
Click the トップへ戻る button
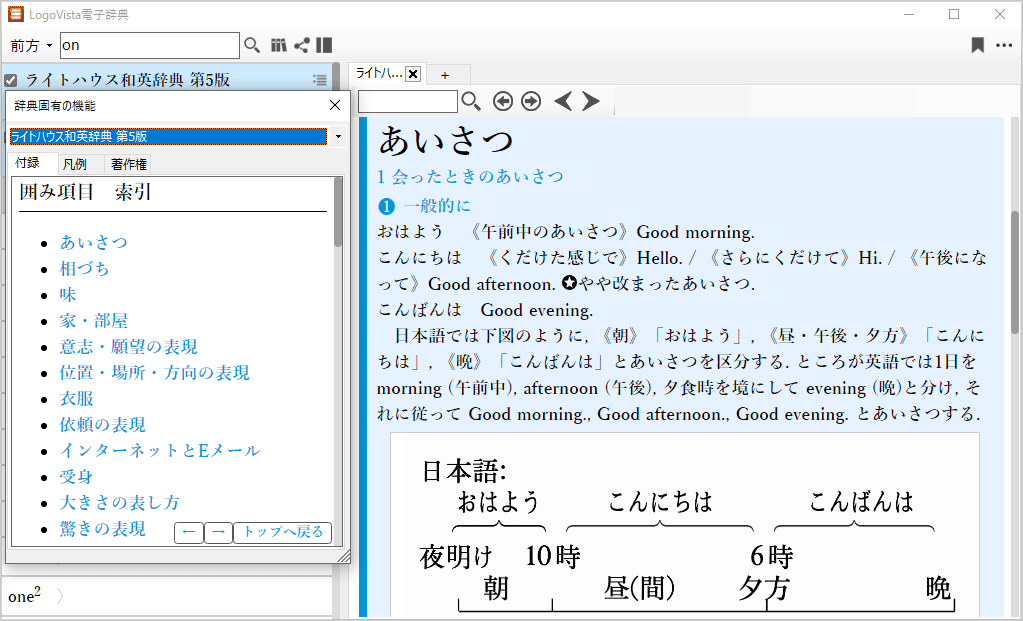tap(282, 532)
